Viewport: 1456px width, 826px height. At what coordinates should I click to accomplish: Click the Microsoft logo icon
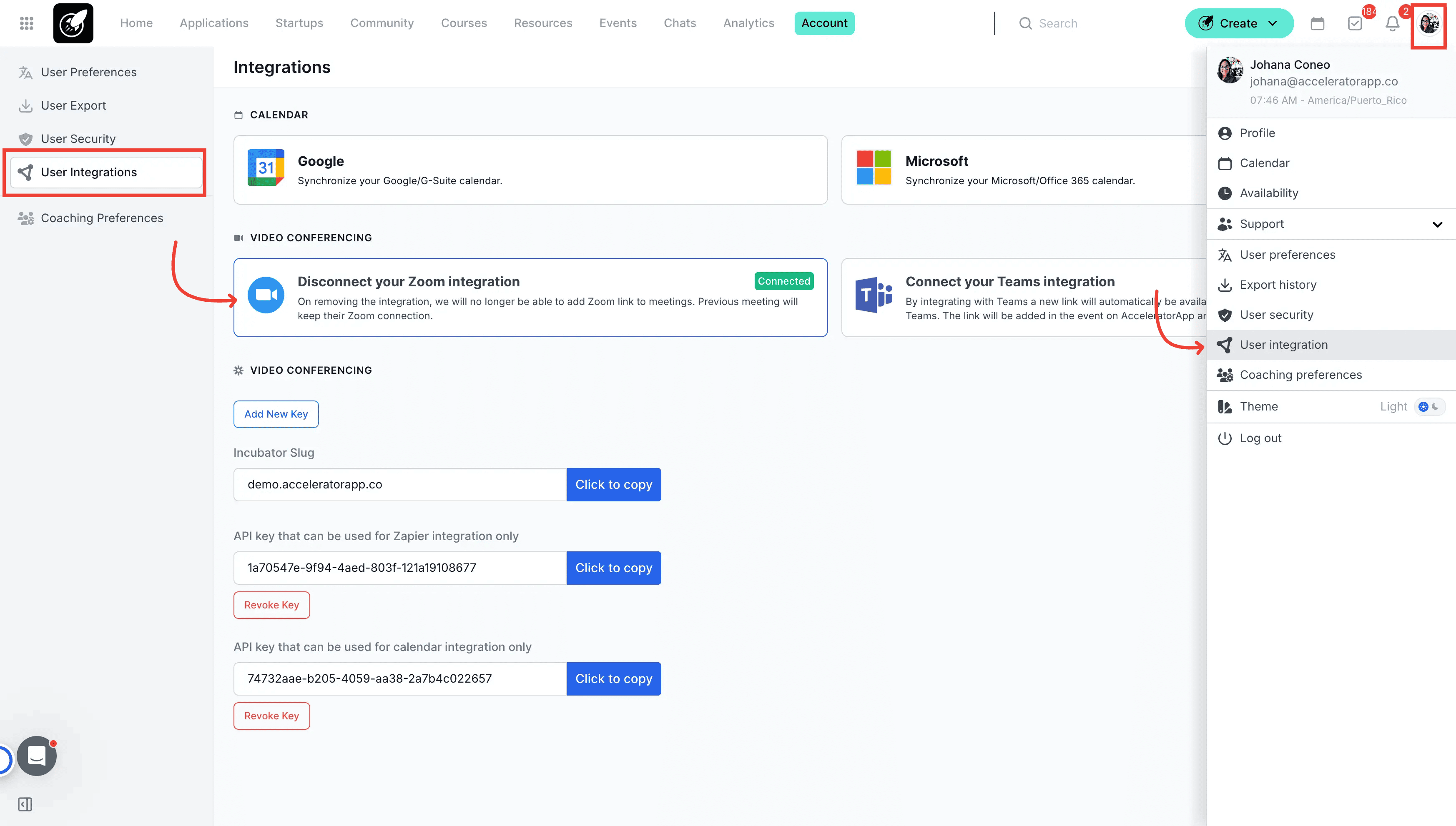click(x=873, y=168)
